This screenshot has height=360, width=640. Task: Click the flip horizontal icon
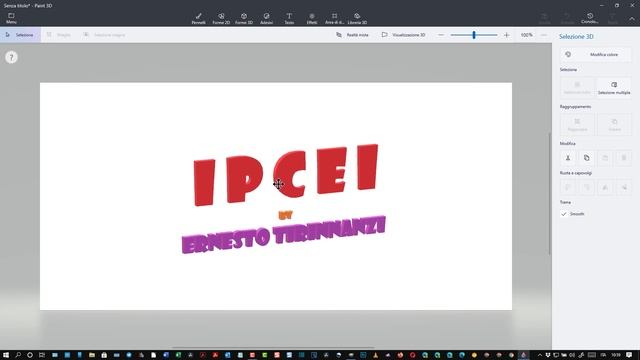click(x=624, y=187)
